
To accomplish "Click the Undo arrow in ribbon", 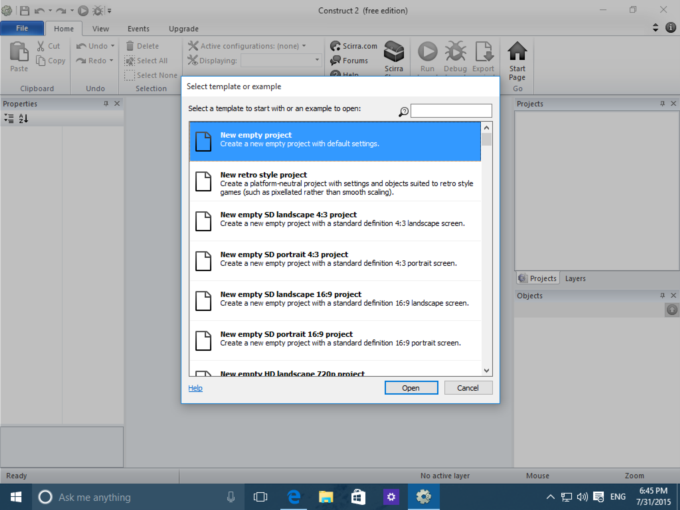I will 81,46.
